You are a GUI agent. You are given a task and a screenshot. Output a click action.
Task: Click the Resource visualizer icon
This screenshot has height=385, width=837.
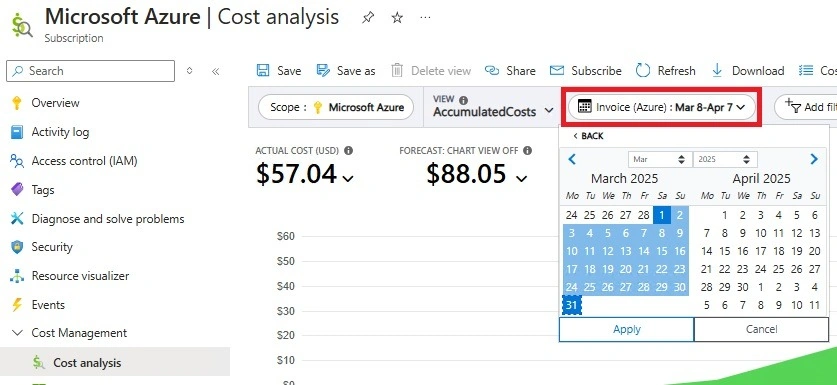[x=17, y=276]
